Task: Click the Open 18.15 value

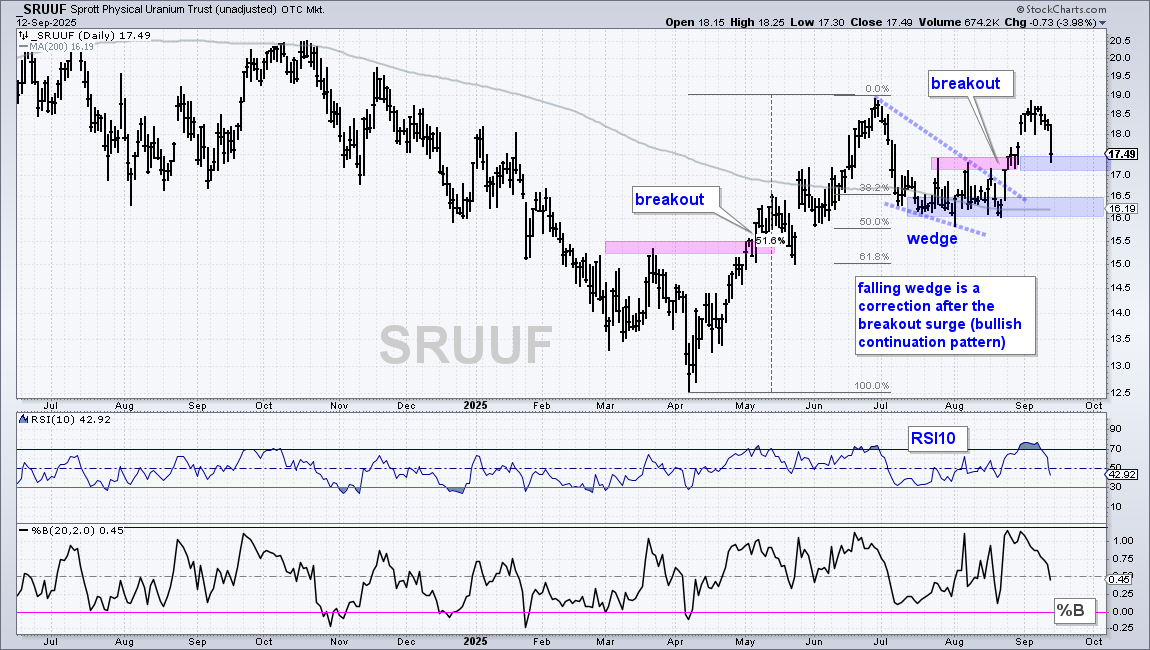Action: 695,22
